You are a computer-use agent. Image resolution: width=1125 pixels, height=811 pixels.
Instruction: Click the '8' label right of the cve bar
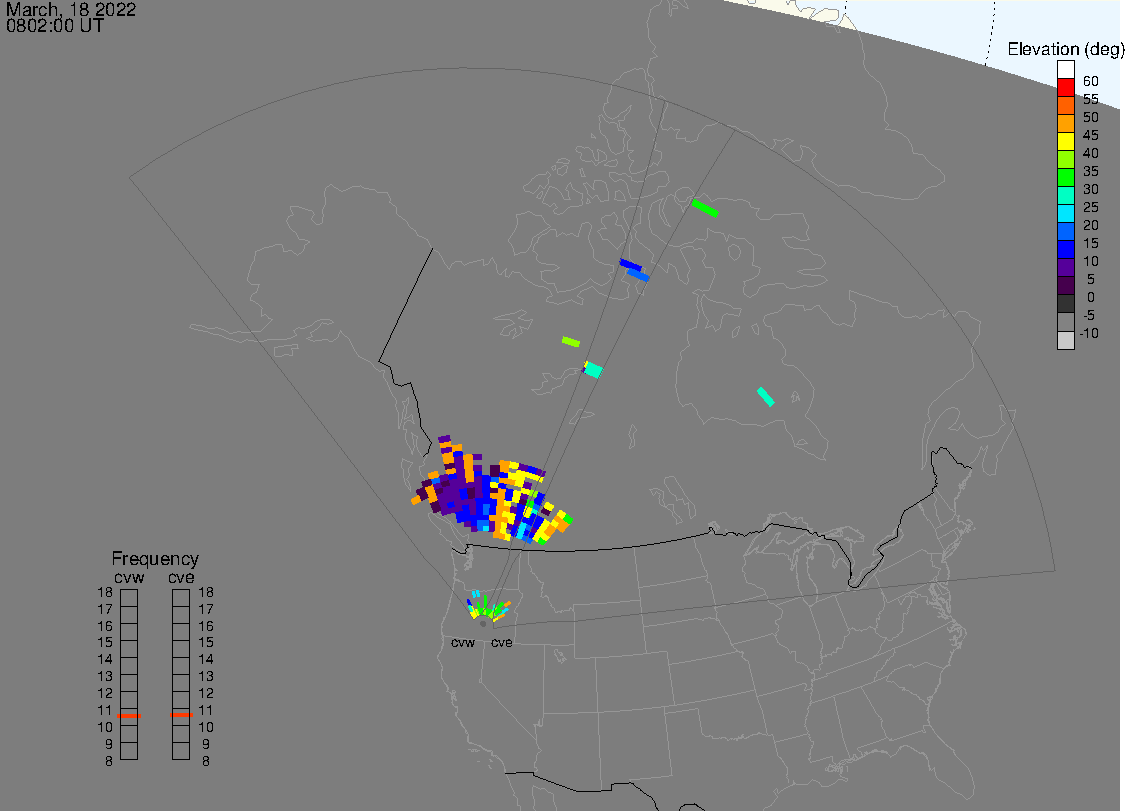point(206,761)
